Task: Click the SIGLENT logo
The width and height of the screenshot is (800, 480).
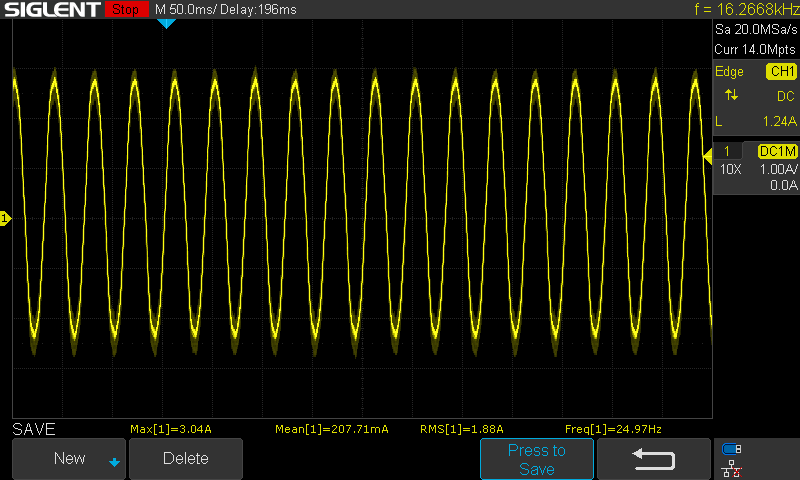Action: click(x=52, y=9)
